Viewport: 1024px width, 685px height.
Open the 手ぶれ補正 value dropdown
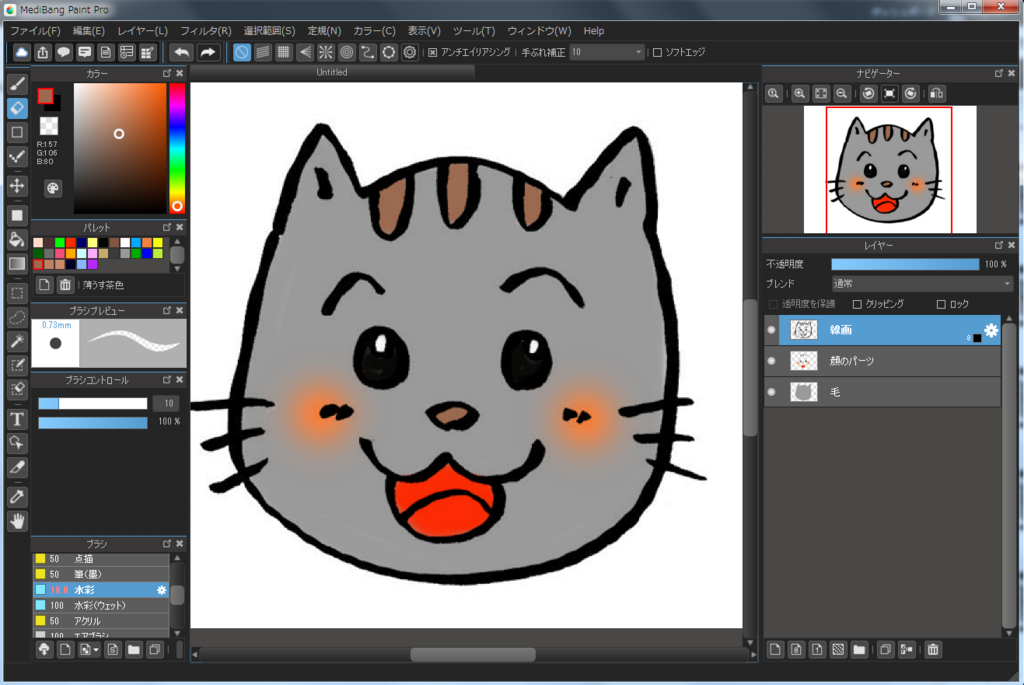tap(607, 52)
